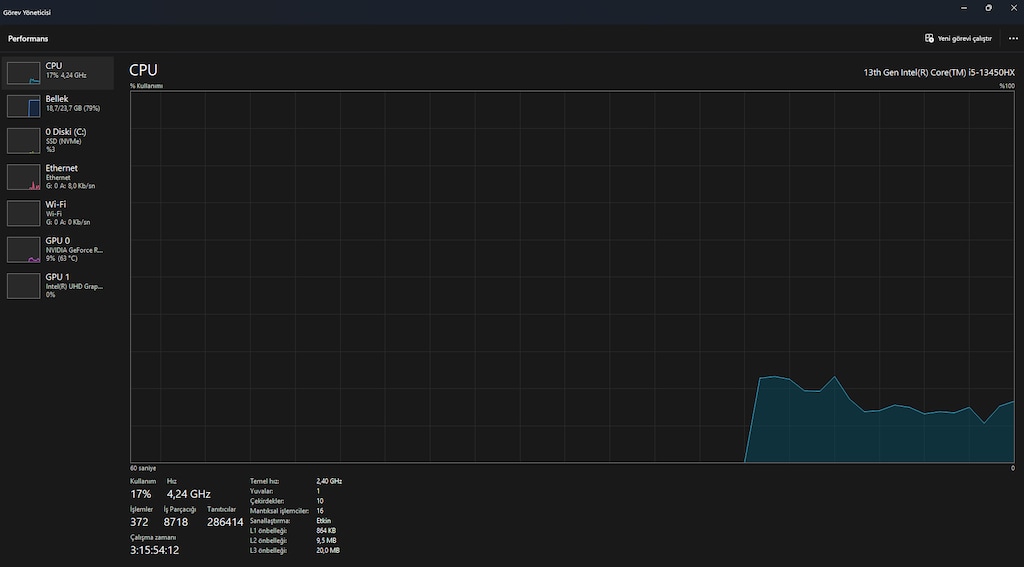Viewport: 1024px width, 567px height.
Task: Click the 372 İşlemler count
Action: 139,522
